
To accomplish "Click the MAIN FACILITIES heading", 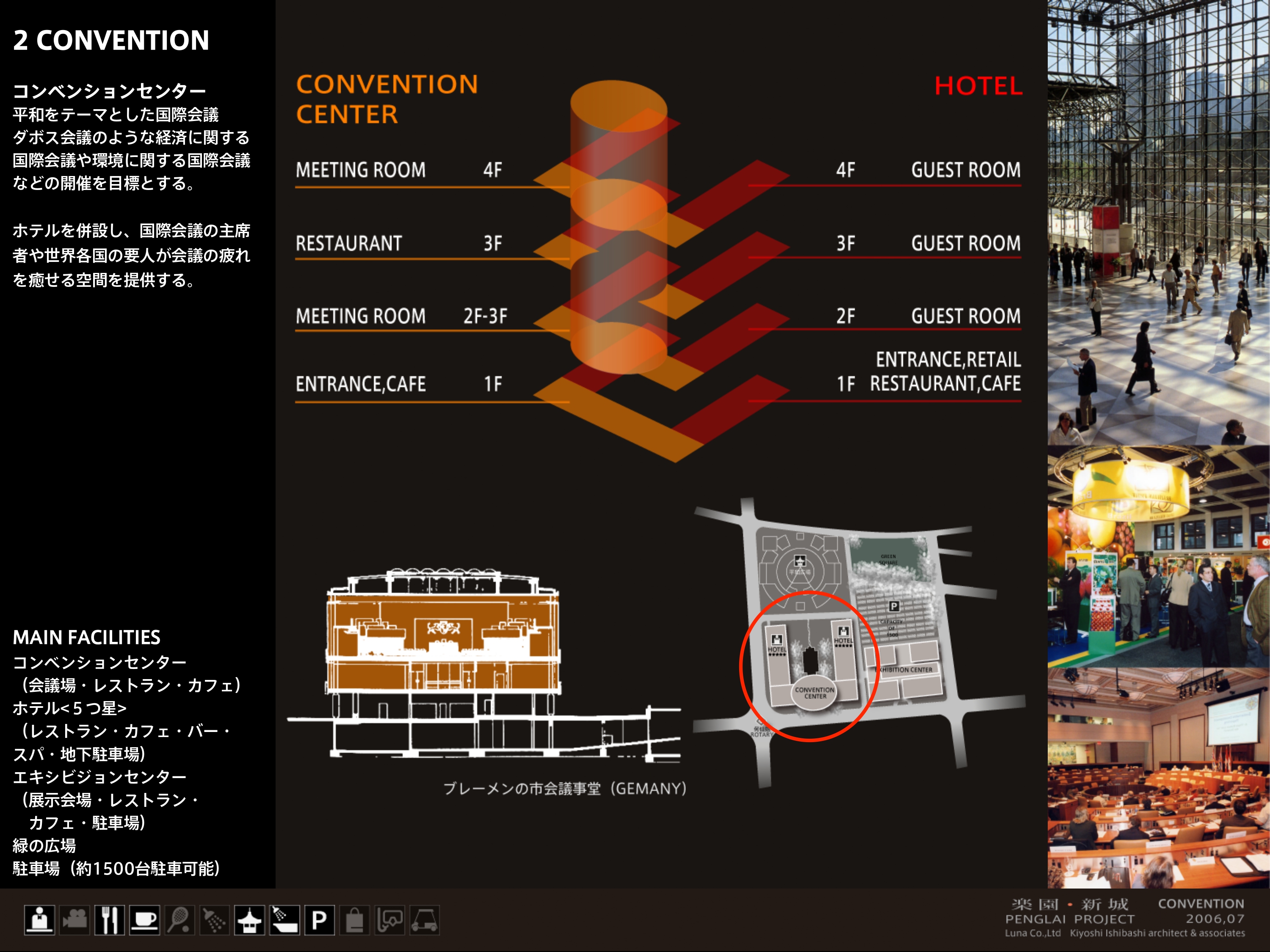I will pyautogui.click(x=86, y=637).
